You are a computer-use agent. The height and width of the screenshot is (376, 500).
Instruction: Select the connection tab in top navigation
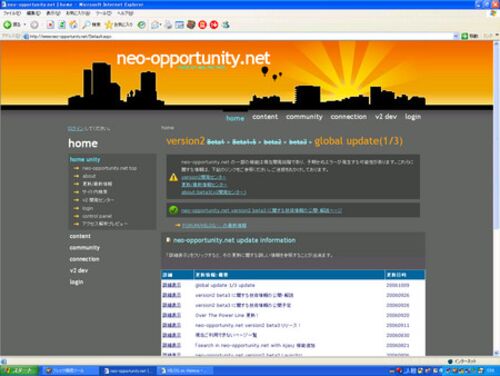tap(348, 117)
